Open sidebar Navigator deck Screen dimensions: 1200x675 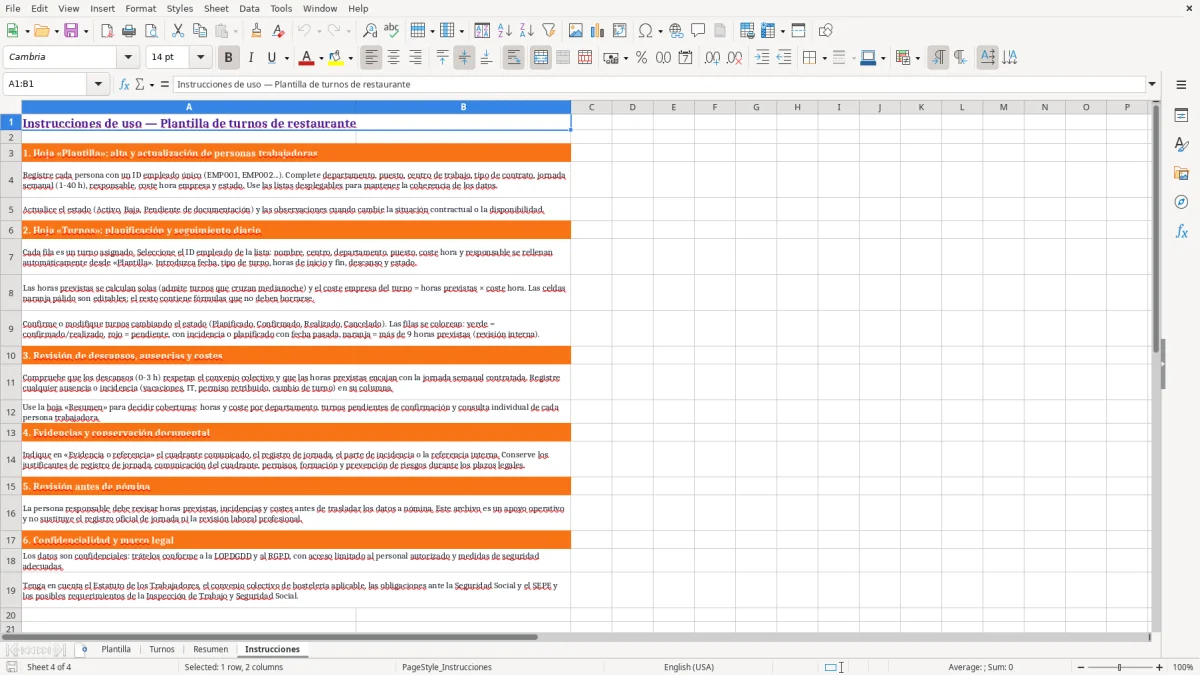tap(1181, 202)
